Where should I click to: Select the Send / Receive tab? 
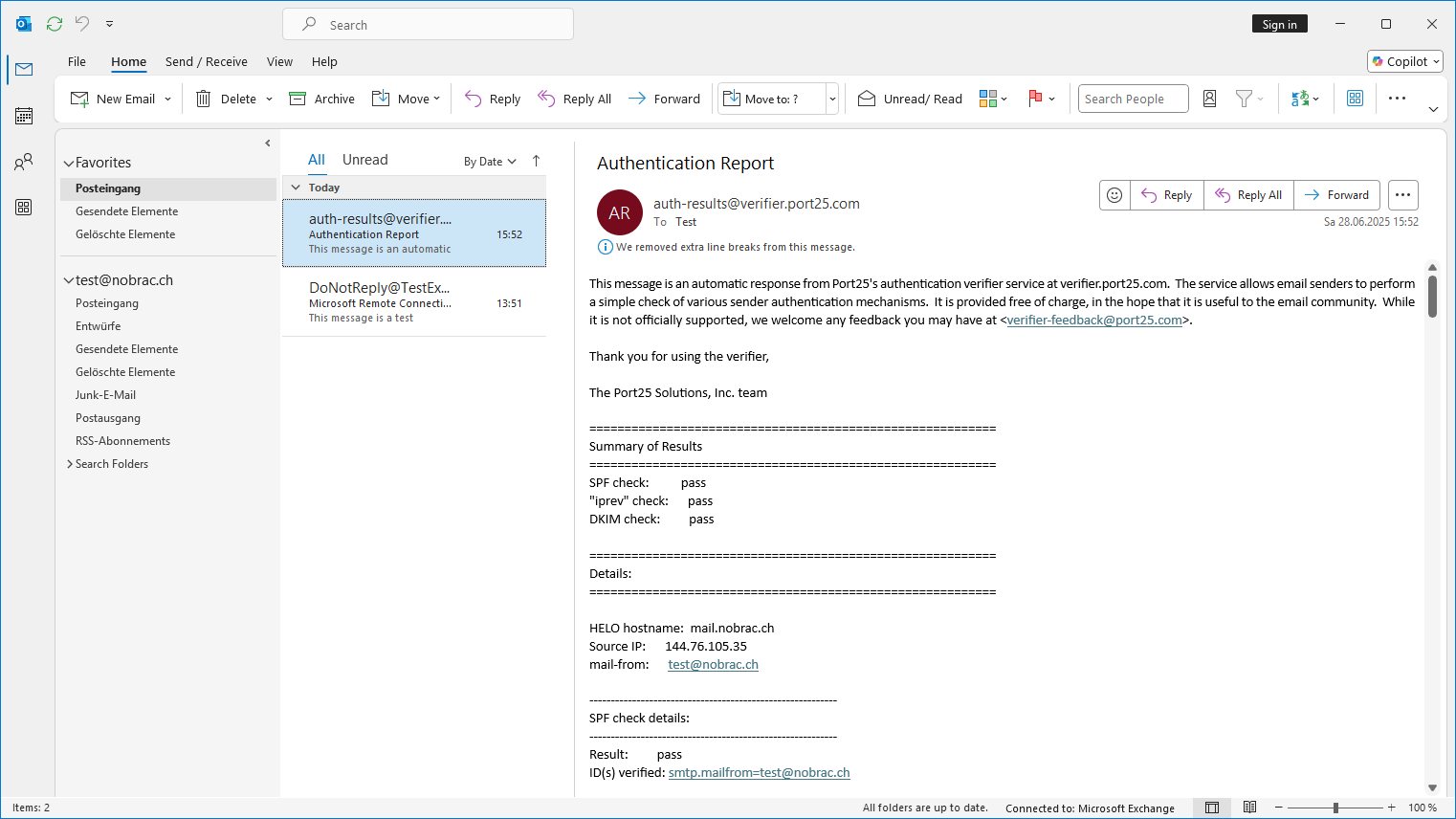(206, 61)
